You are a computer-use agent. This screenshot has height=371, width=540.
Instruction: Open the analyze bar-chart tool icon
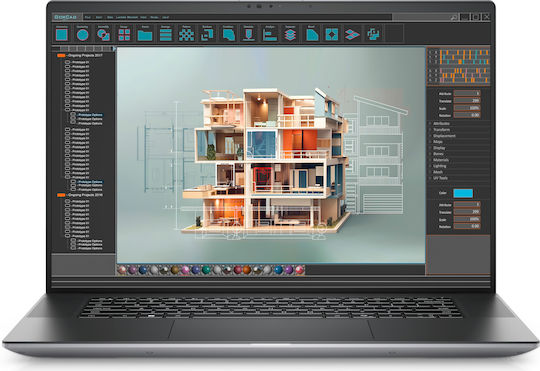pos(270,35)
